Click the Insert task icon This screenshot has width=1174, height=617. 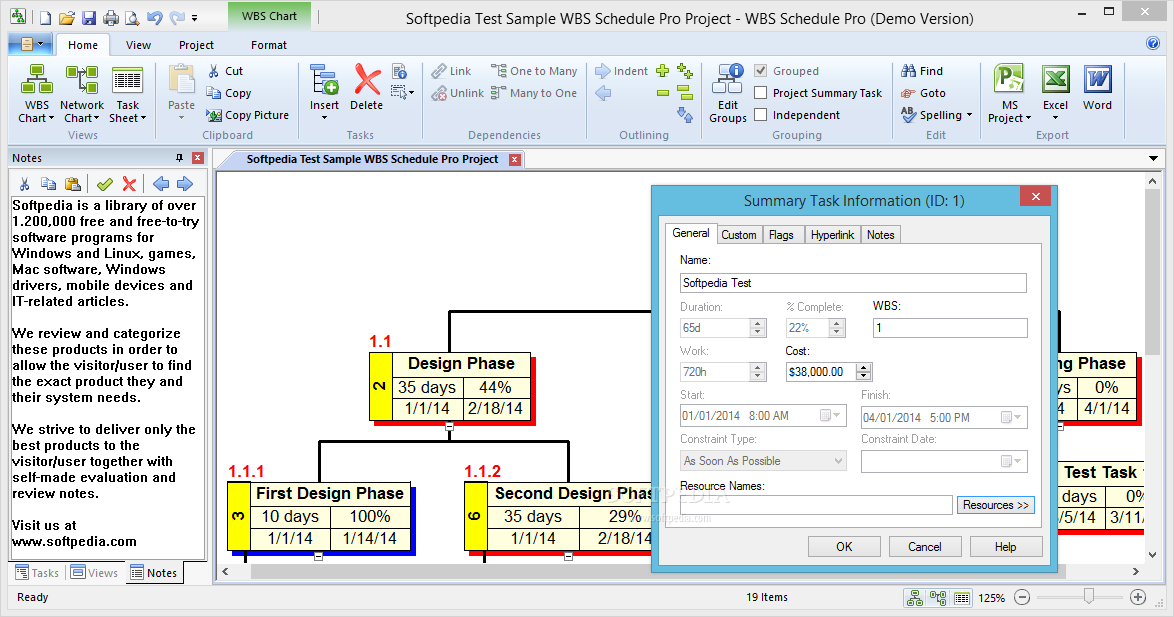coord(324,81)
